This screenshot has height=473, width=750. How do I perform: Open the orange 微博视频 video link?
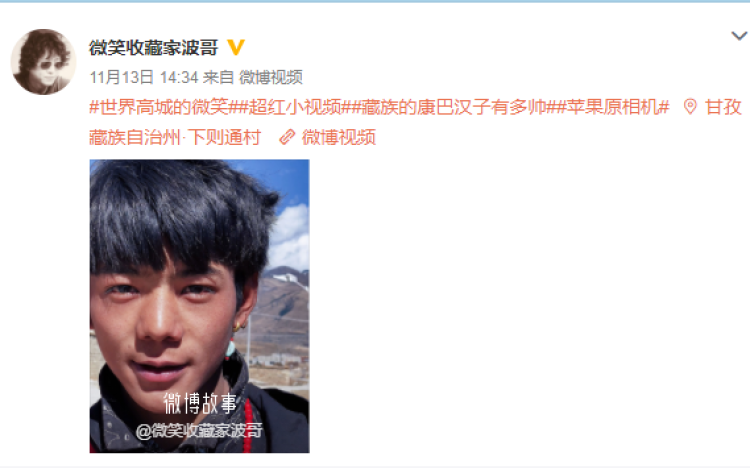(339, 137)
